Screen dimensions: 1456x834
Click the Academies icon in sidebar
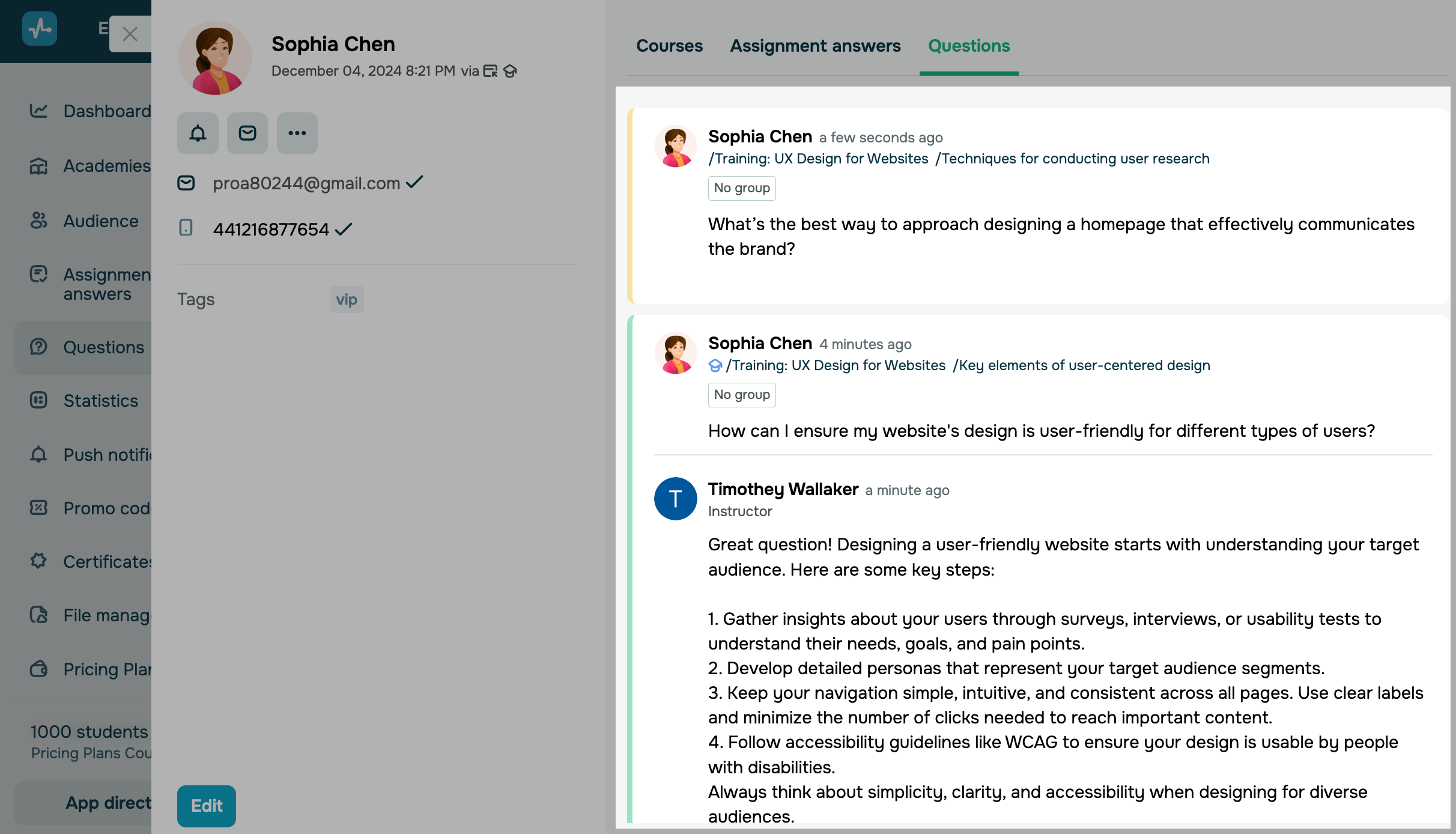tap(38, 166)
